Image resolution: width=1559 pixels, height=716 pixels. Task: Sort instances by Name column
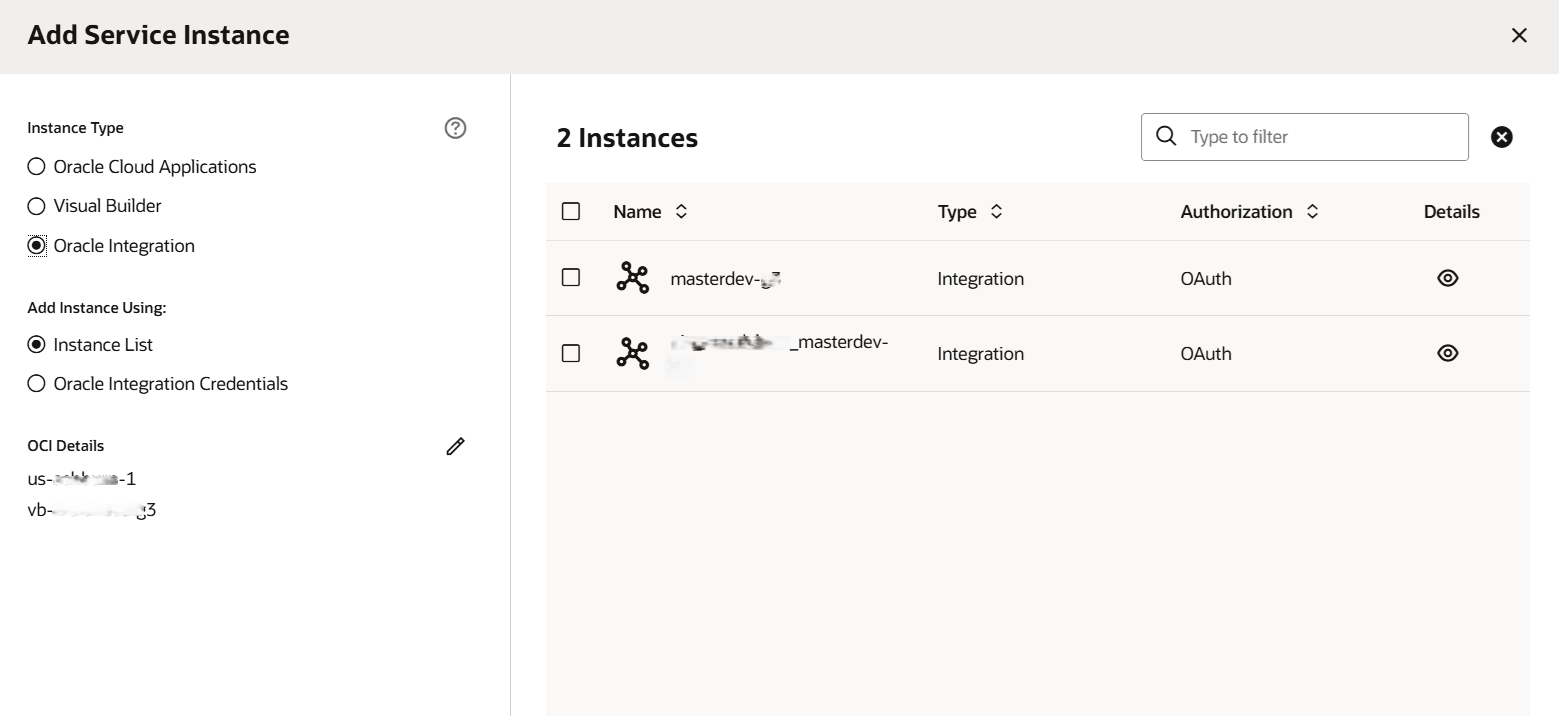coord(682,212)
